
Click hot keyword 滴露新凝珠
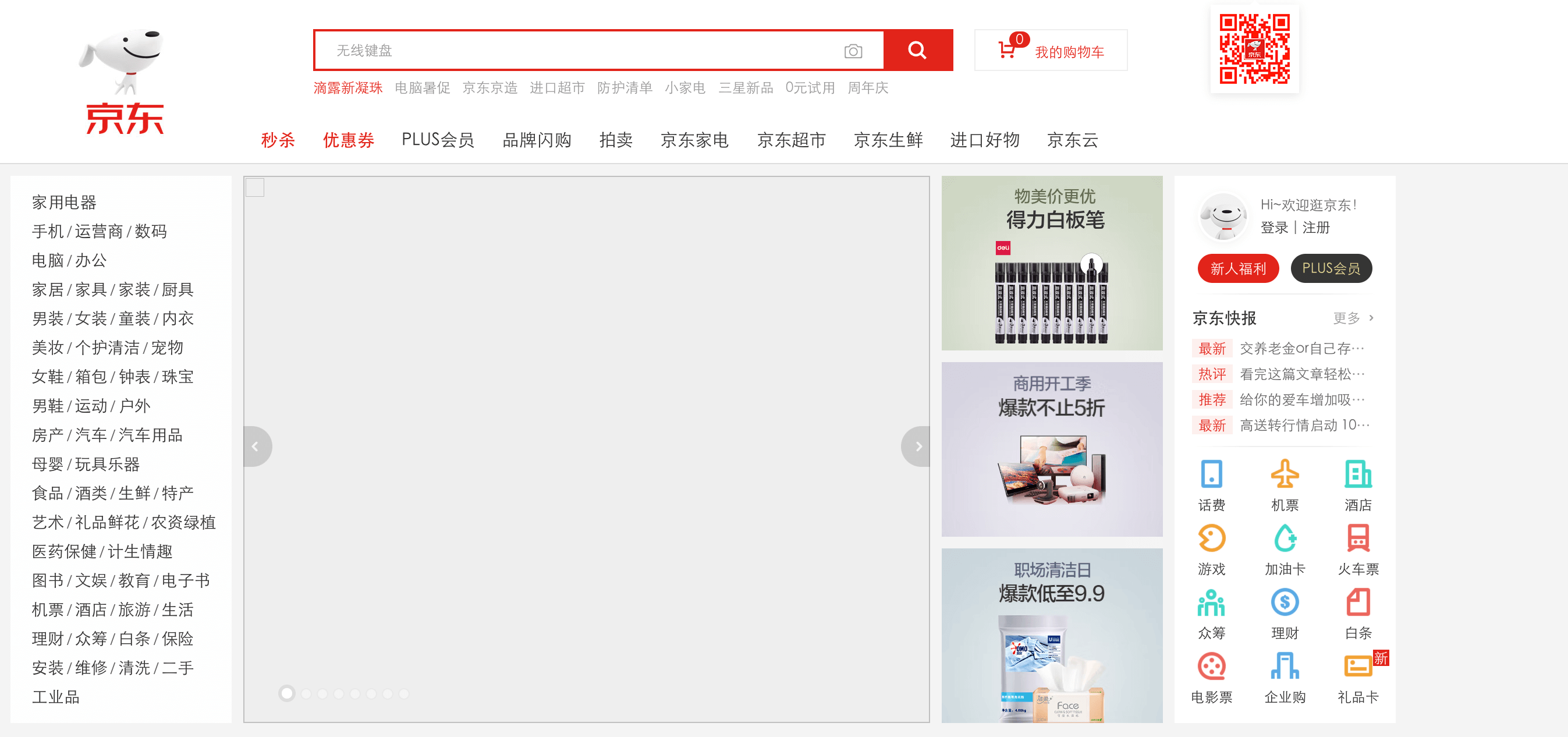pyautogui.click(x=347, y=88)
